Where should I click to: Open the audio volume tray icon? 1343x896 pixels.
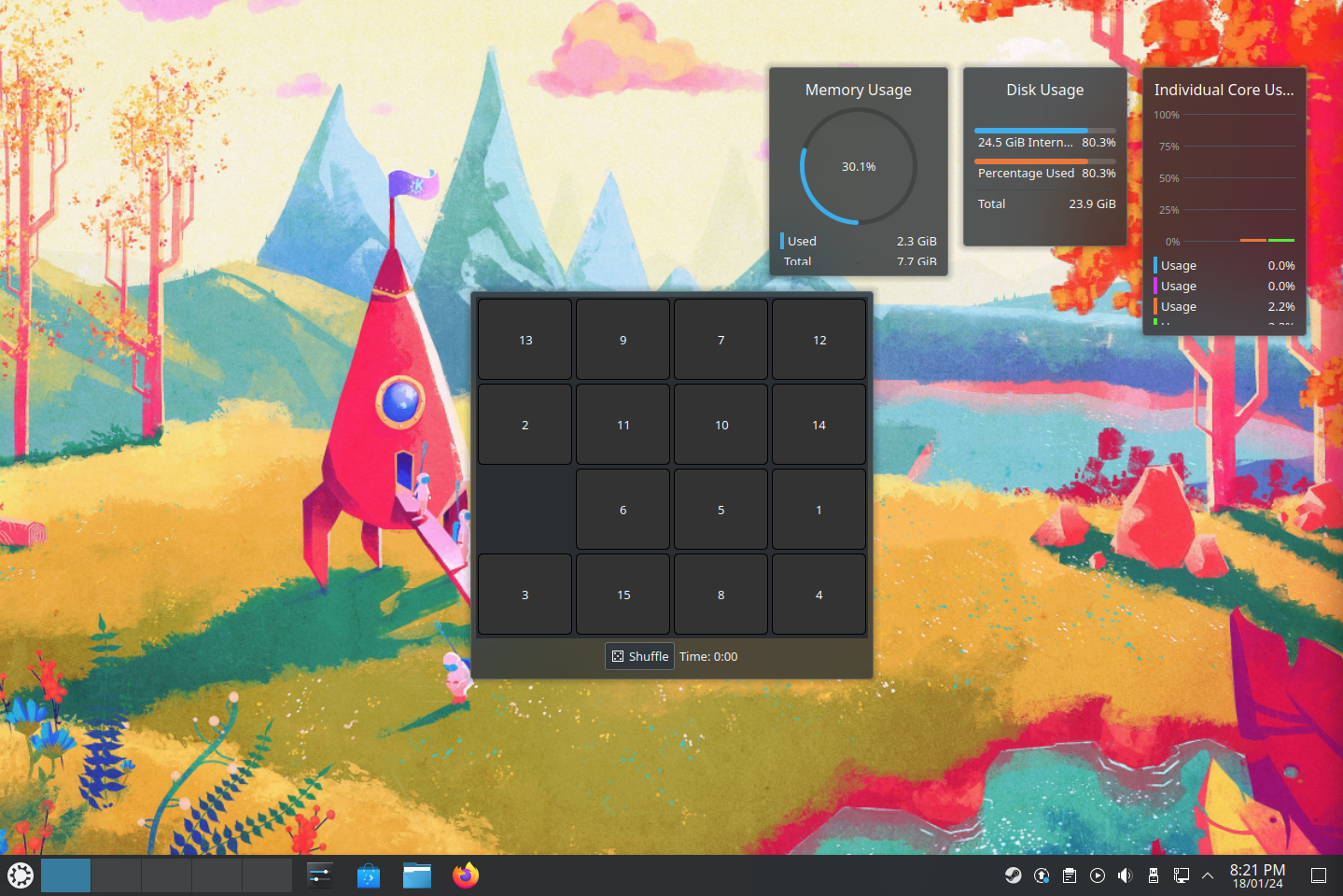(1126, 875)
